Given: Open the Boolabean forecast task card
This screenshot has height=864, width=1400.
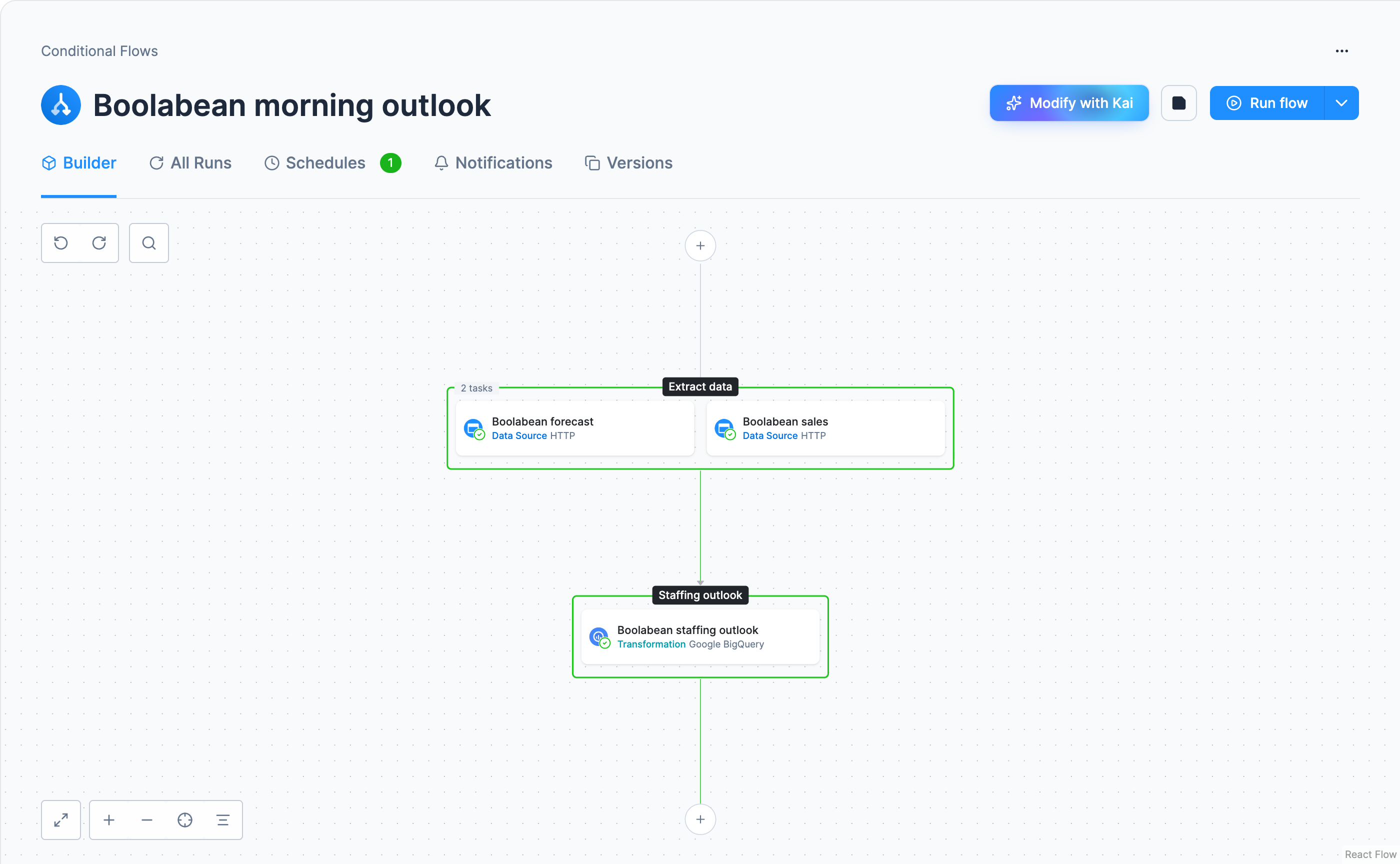Looking at the screenshot, I should (x=575, y=428).
